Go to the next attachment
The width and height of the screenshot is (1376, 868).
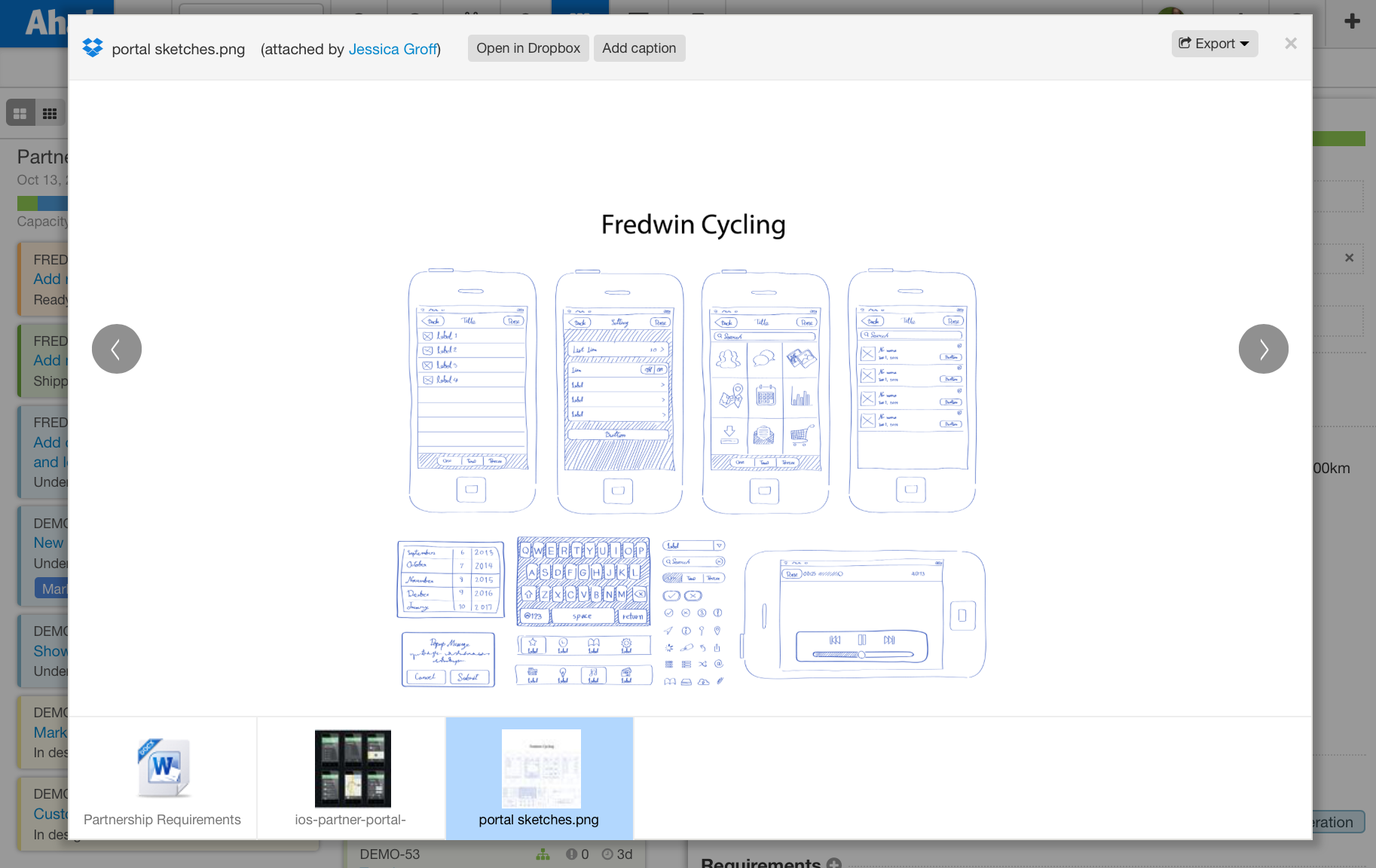point(1264,349)
